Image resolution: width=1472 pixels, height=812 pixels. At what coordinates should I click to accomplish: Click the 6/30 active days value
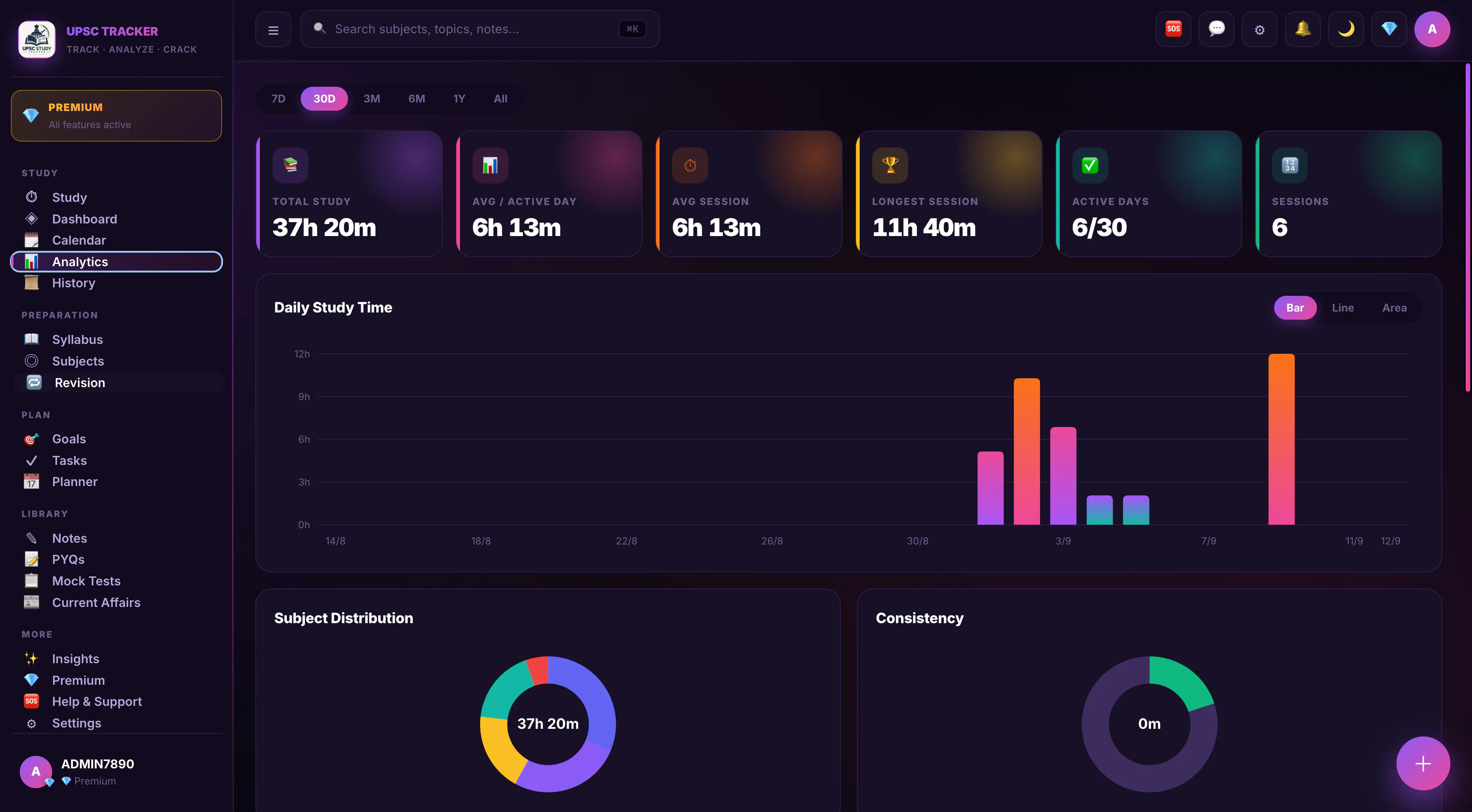1099,228
